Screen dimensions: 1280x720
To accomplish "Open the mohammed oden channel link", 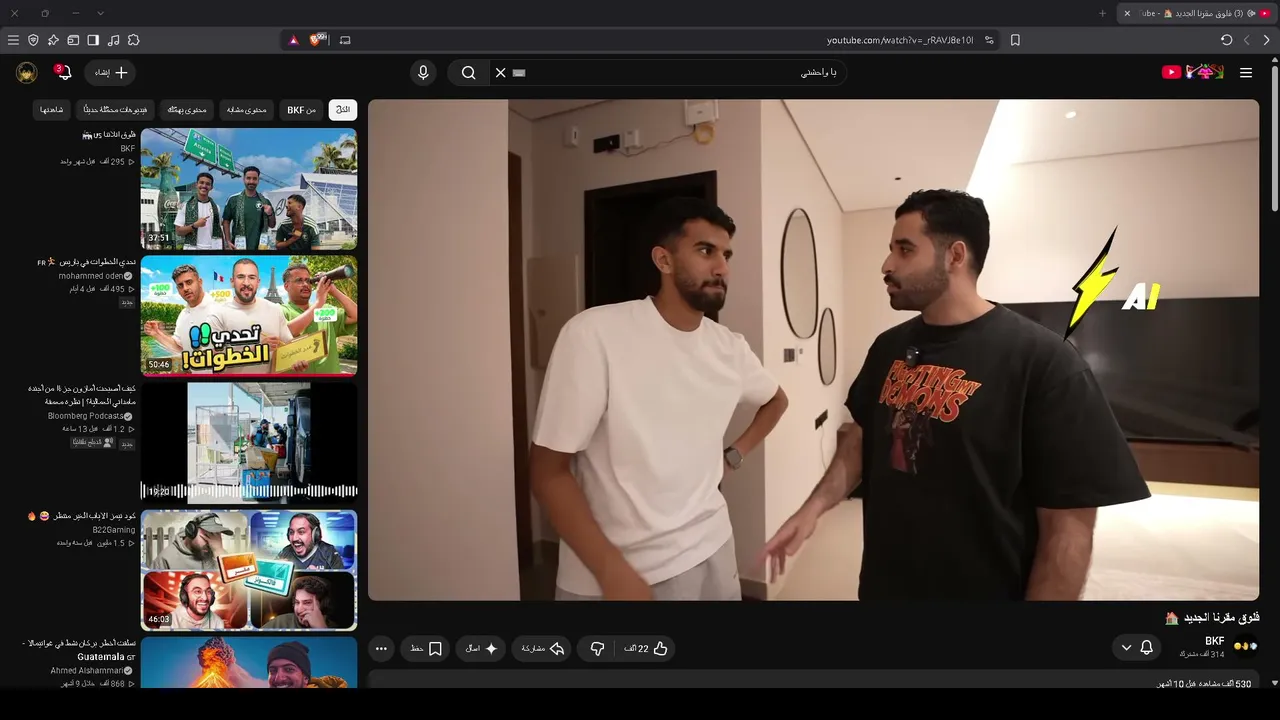I will (x=90, y=276).
